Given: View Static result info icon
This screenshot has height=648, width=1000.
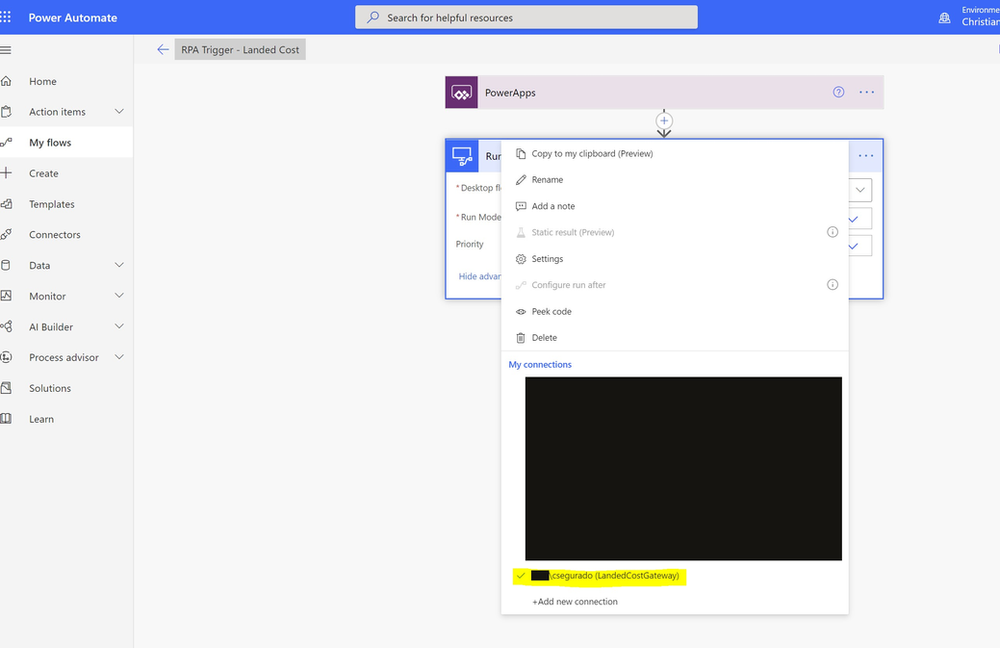Looking at the screenshot, I should pyautogui.click(x=832, y=232).
